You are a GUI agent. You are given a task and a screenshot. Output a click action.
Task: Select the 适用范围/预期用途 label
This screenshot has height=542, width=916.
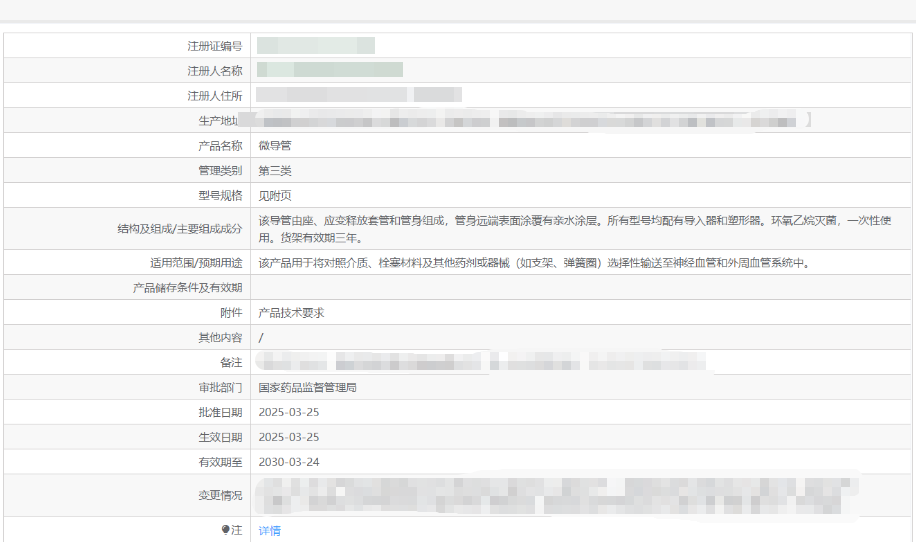click(x=196, y=263)
